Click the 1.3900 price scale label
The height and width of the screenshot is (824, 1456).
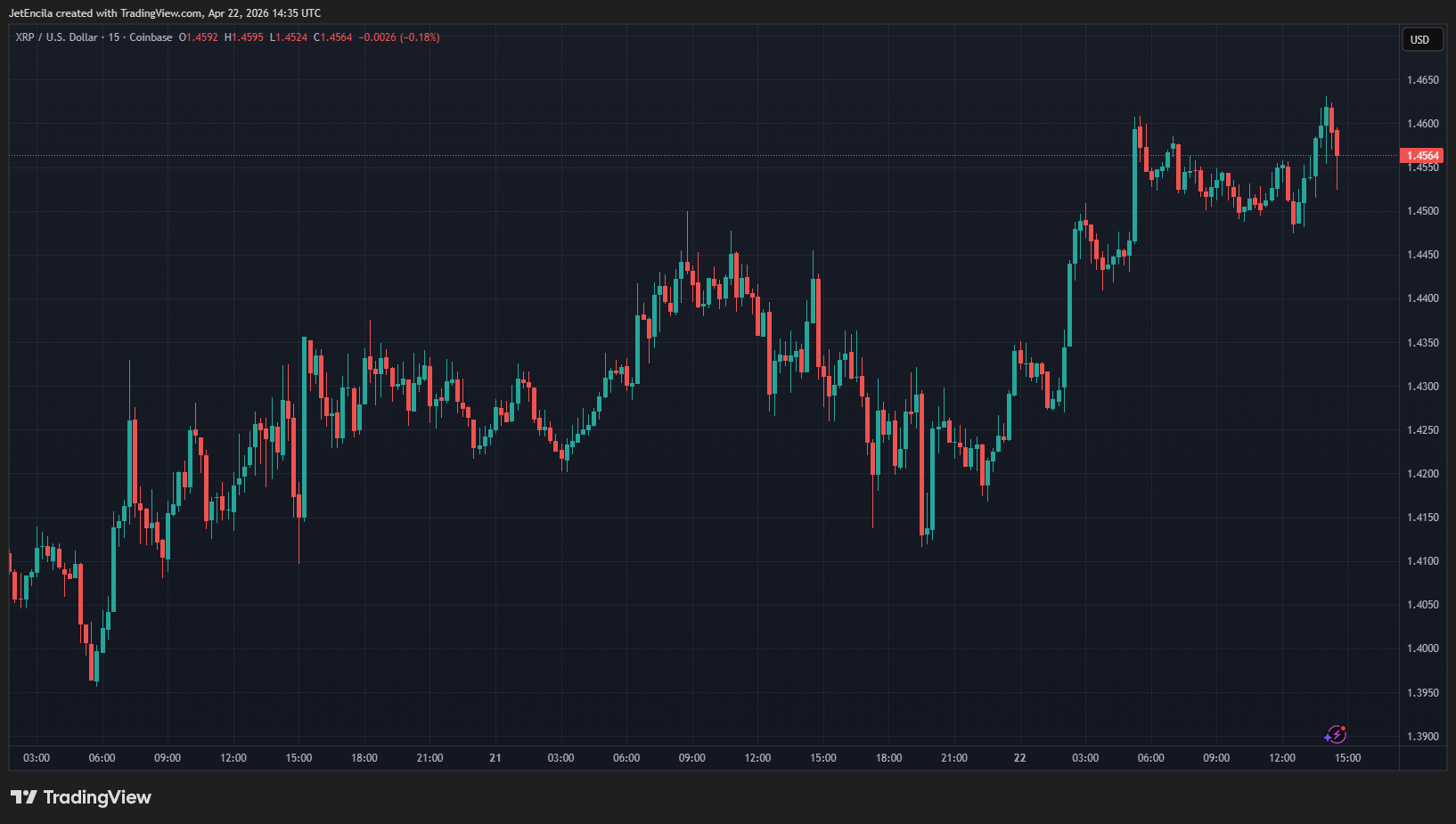point(1422,737)
